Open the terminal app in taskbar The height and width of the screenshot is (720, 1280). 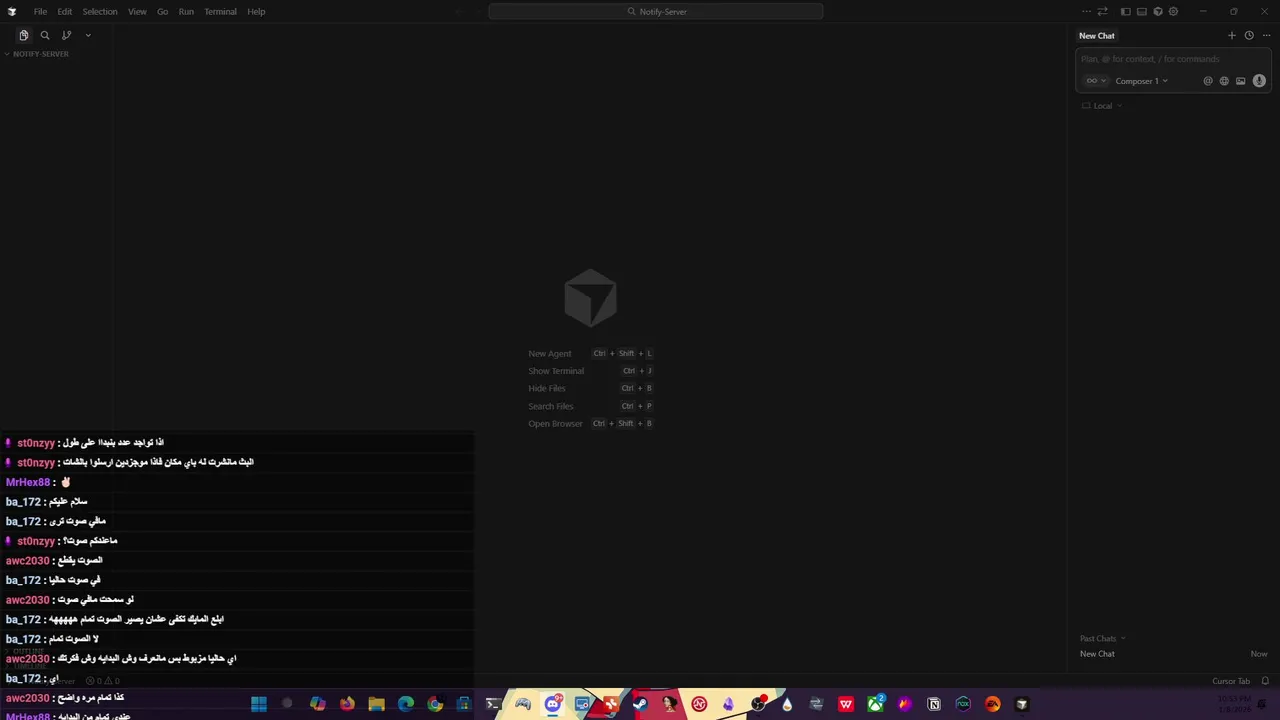pyautogui.click(x=494, y=704)
